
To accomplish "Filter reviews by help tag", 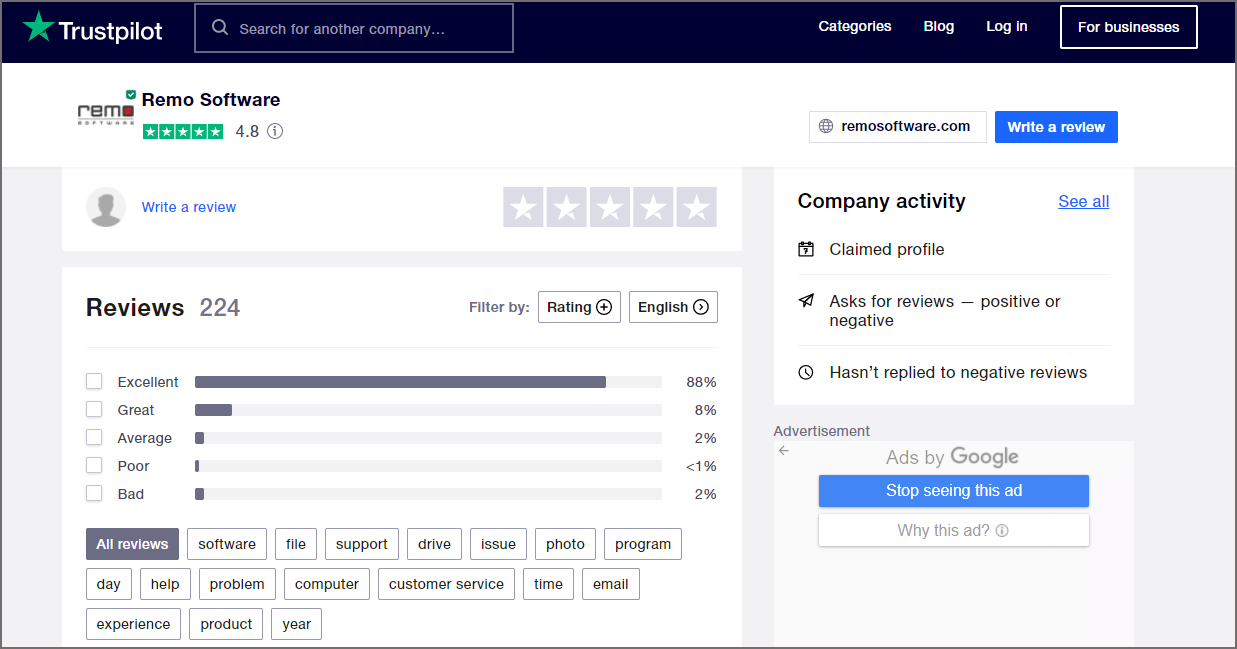I will [x=165, y=584].
